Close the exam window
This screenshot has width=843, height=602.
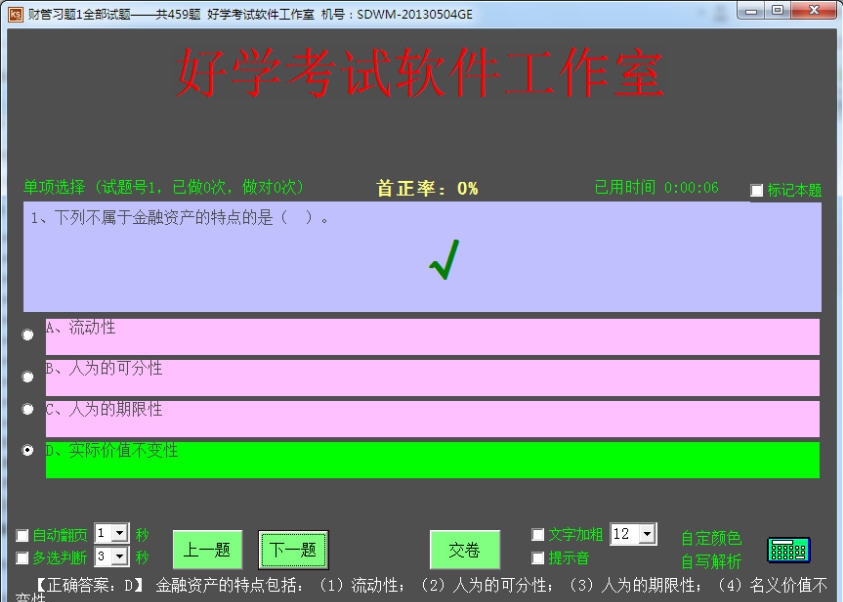(x=814, y=11)
